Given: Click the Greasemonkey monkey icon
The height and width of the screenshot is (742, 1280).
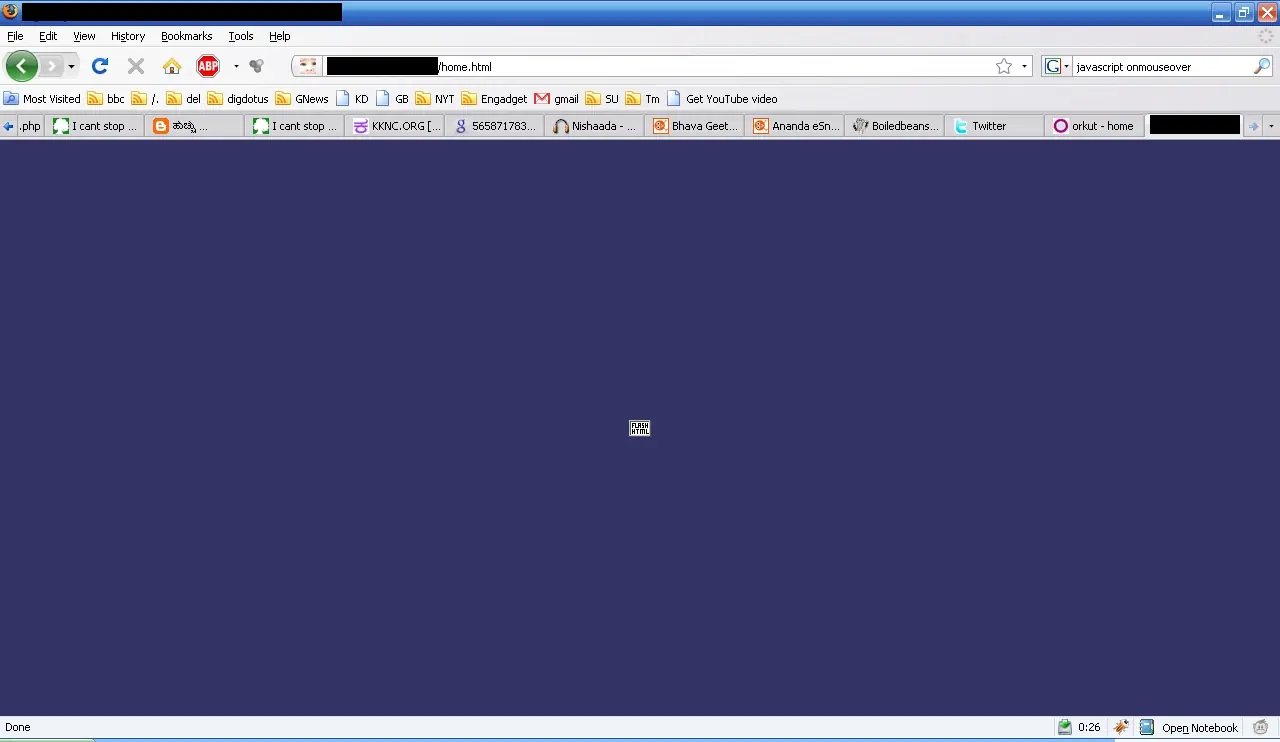Looking at the screenshot, I should click(1260, 727).
